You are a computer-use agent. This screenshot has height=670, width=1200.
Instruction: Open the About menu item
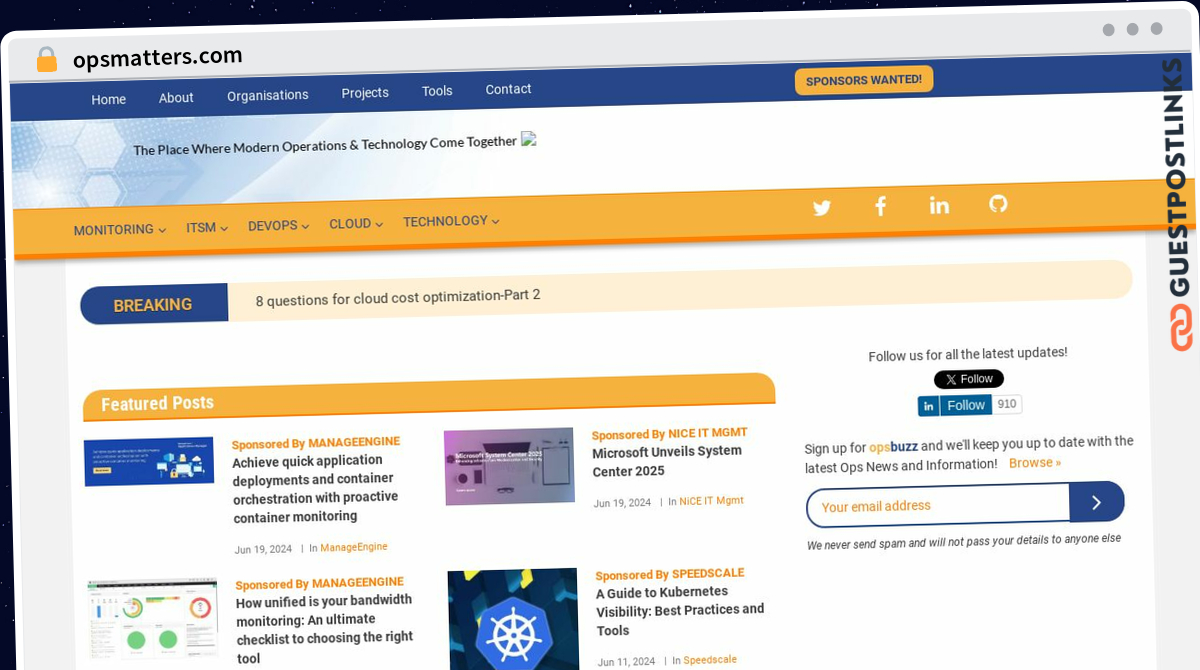pos(176,97)
